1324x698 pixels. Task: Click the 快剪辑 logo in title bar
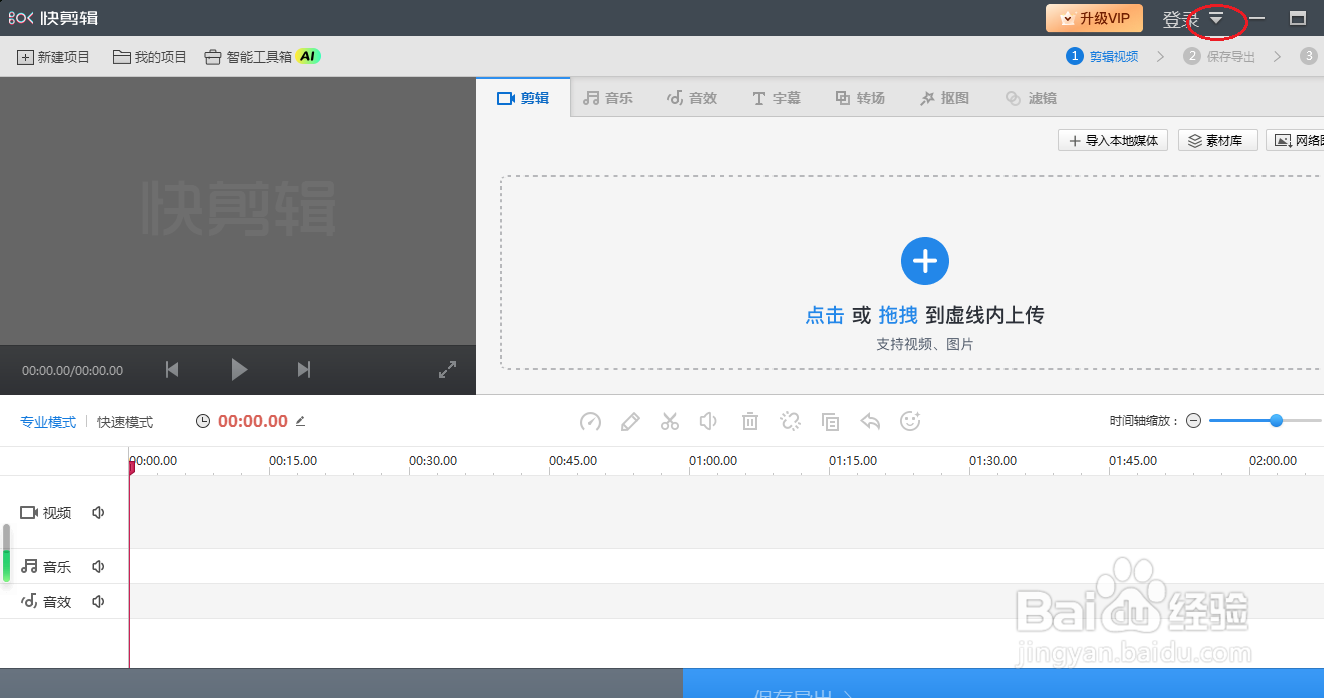tap(53, 18)
